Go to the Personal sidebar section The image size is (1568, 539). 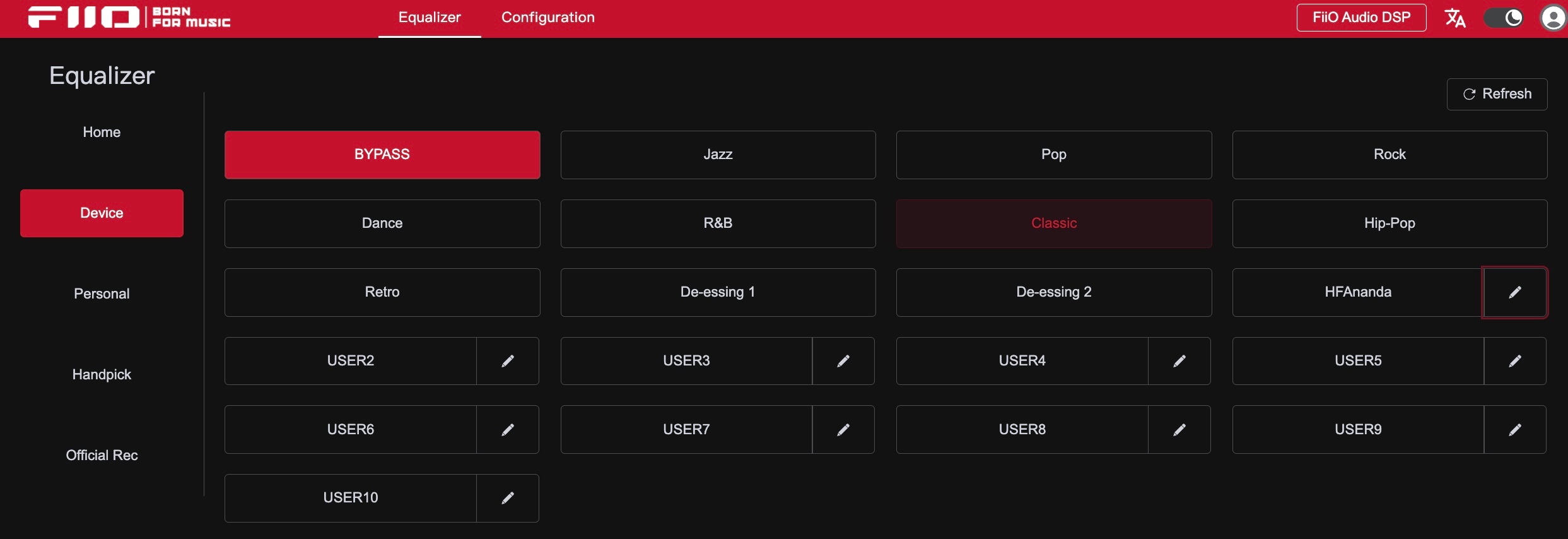coord(102,294)
